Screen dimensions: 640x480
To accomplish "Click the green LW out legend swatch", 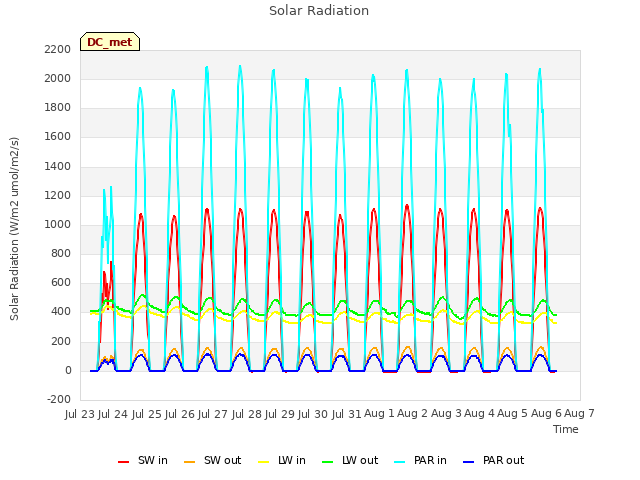I will (327, 462).
